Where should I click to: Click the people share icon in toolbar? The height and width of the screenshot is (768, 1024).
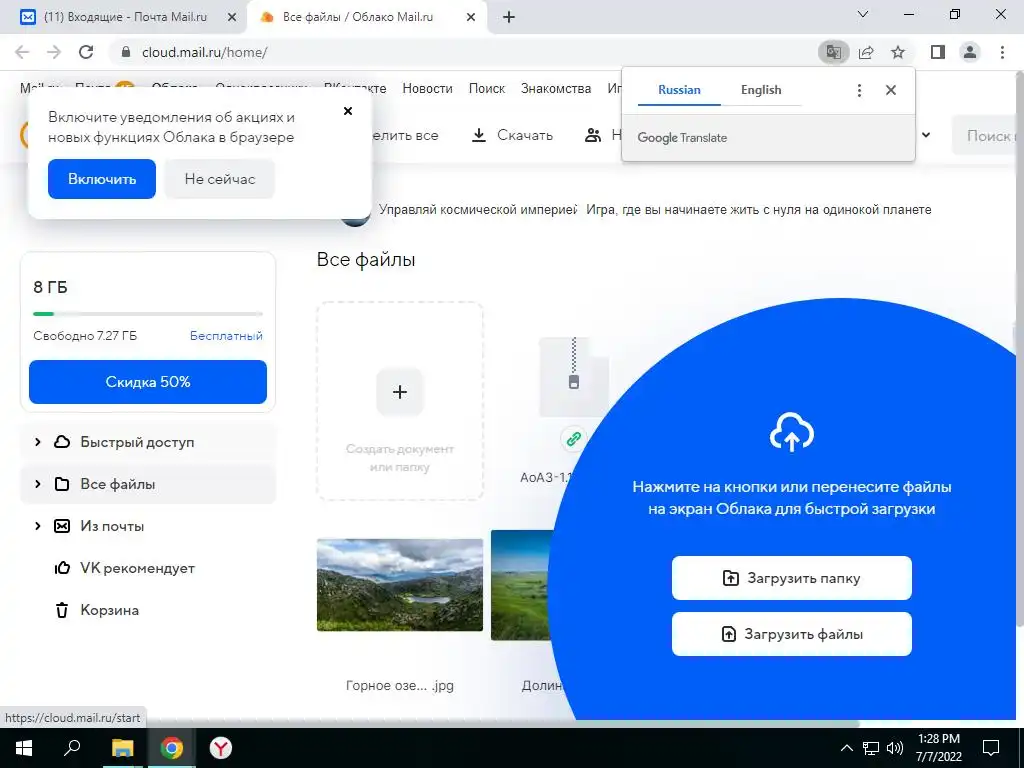[x=592, y=135]
